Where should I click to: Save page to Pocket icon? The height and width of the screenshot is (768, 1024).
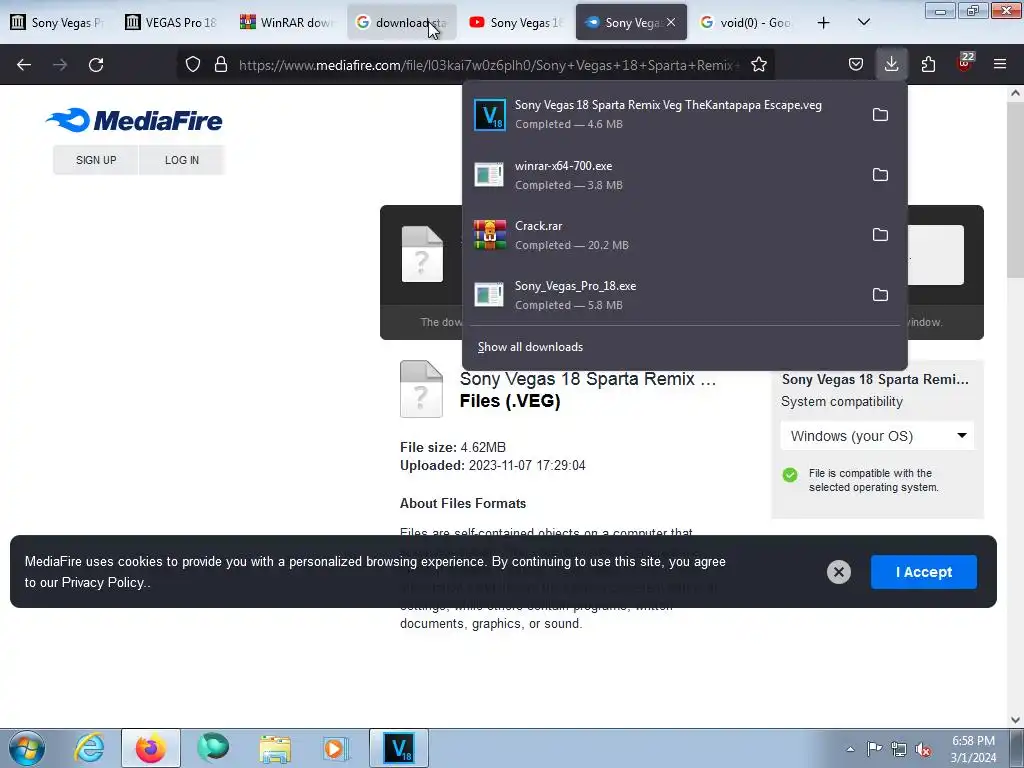(856, 65)
